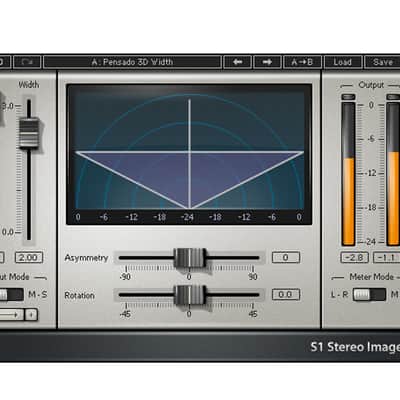Click the Asymmetry slider handle
The image size is (400, 400).
189,258
